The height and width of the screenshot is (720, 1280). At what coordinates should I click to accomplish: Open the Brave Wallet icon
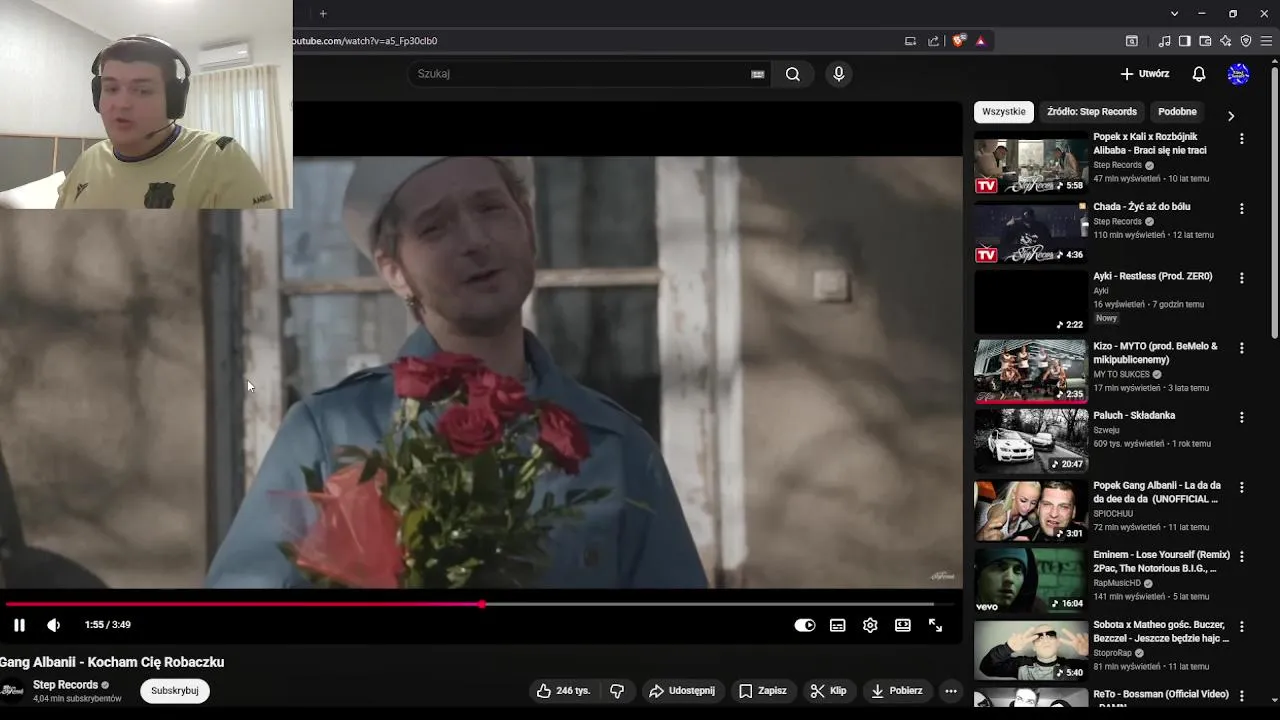pos(1205,41)
